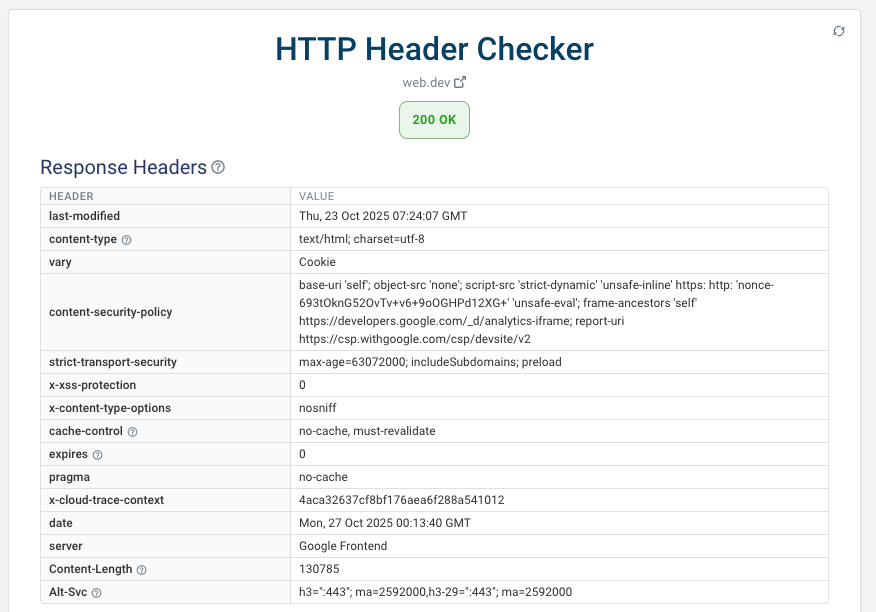
Task: Click the HTTP Header Checker title
Action: tap(434, 48)
